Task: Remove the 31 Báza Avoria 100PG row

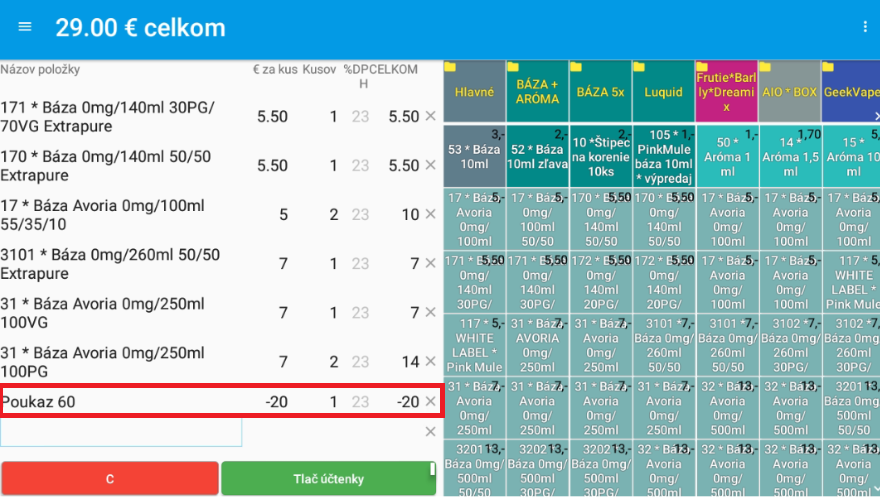Action: [430, 362]
